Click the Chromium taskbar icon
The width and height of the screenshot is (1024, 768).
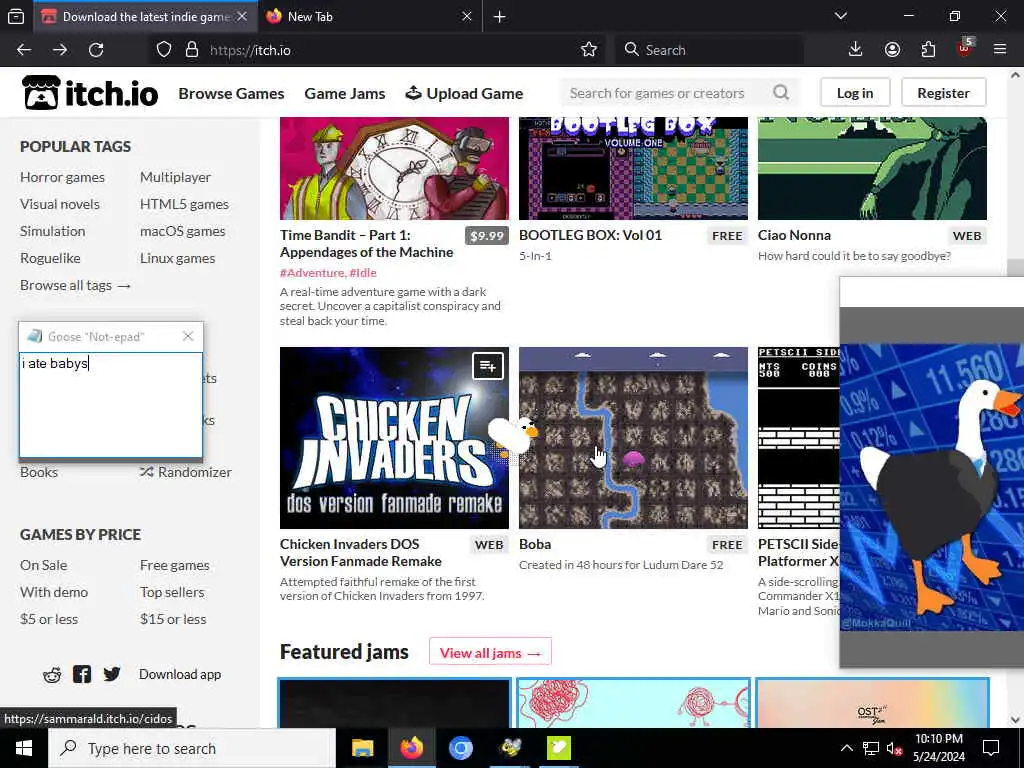point(460,748)
